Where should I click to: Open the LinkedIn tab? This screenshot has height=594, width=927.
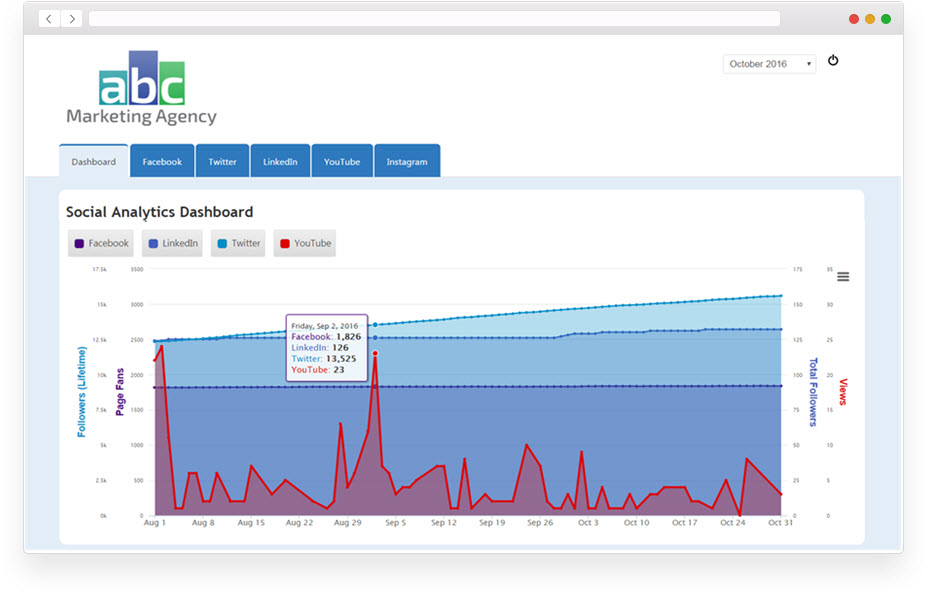tap(280, 162)
